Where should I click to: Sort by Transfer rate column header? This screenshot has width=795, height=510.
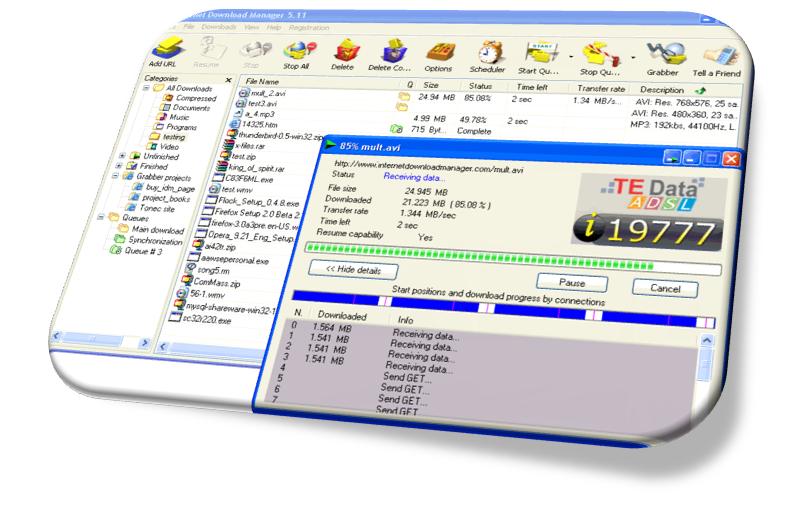coord(600,89)
